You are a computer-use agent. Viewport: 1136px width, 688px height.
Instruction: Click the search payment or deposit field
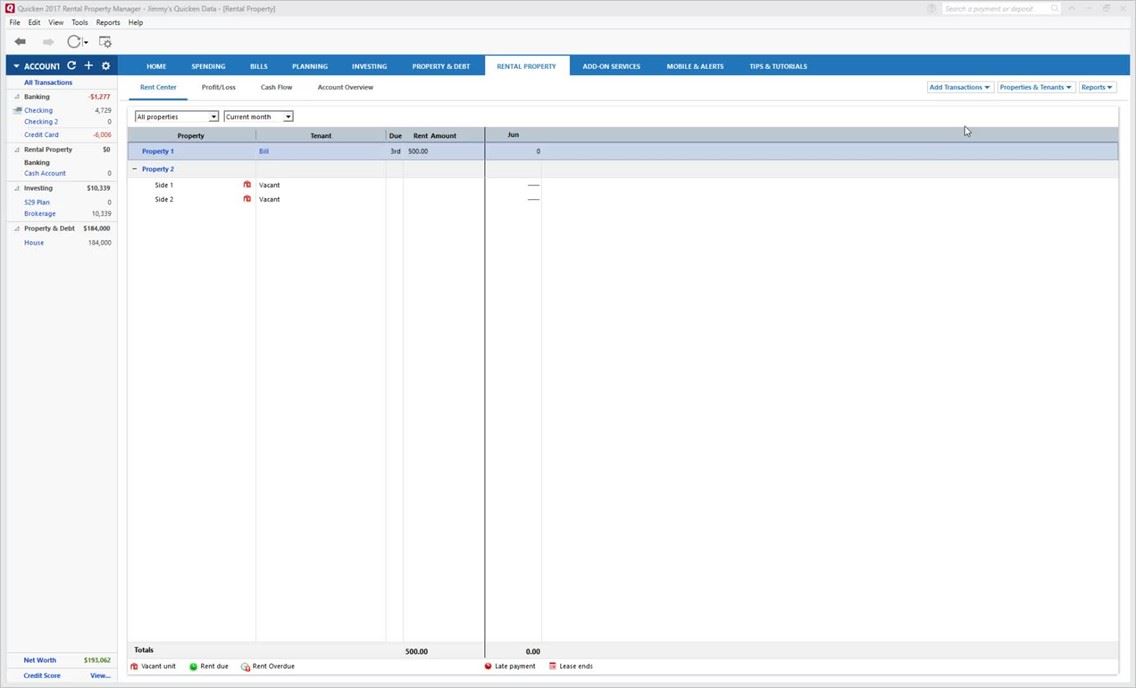tap(1000, 9)
